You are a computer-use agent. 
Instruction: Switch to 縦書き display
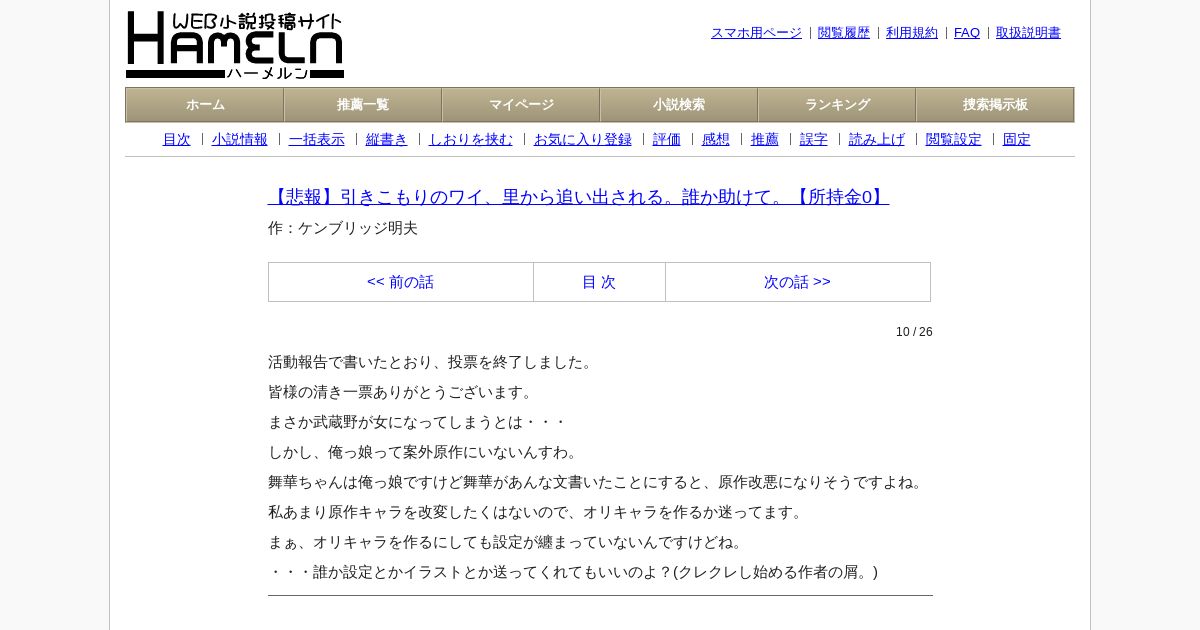pyautogui.click(x=387, y=140)
